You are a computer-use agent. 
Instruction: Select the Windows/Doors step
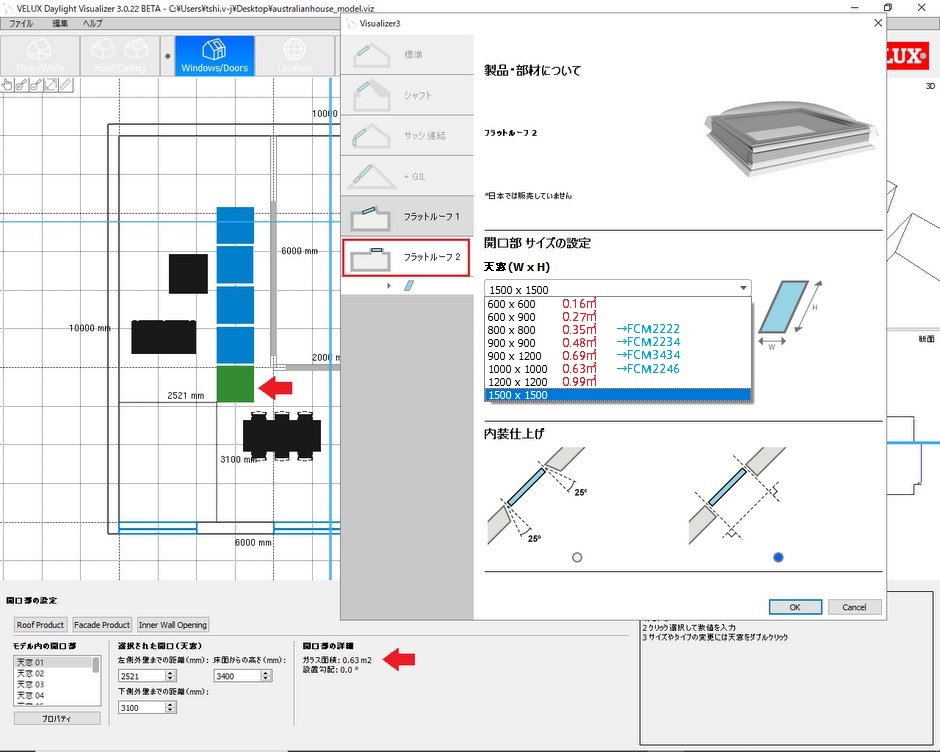(215, 56)
